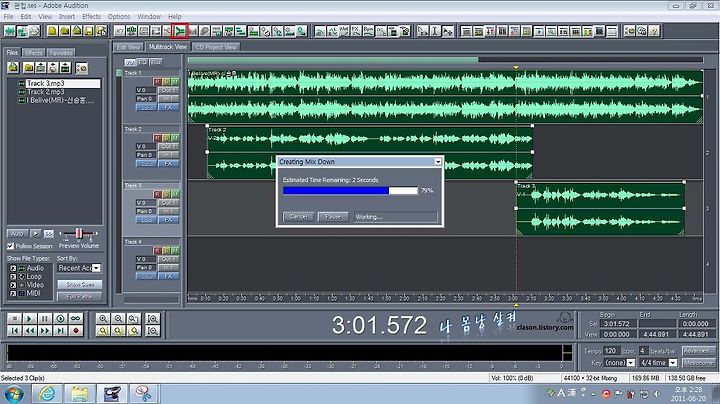
Task: Click Loop Preview button in Files panel
Action: (x=48, y=234)
